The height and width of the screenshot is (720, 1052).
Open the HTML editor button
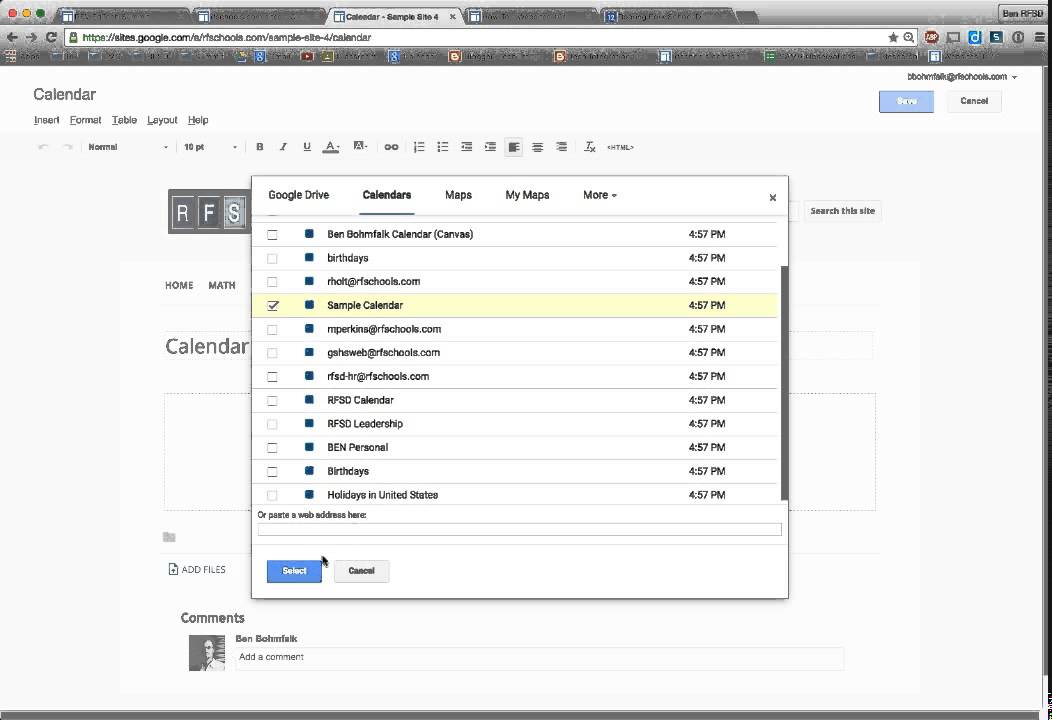click(620, 147)
